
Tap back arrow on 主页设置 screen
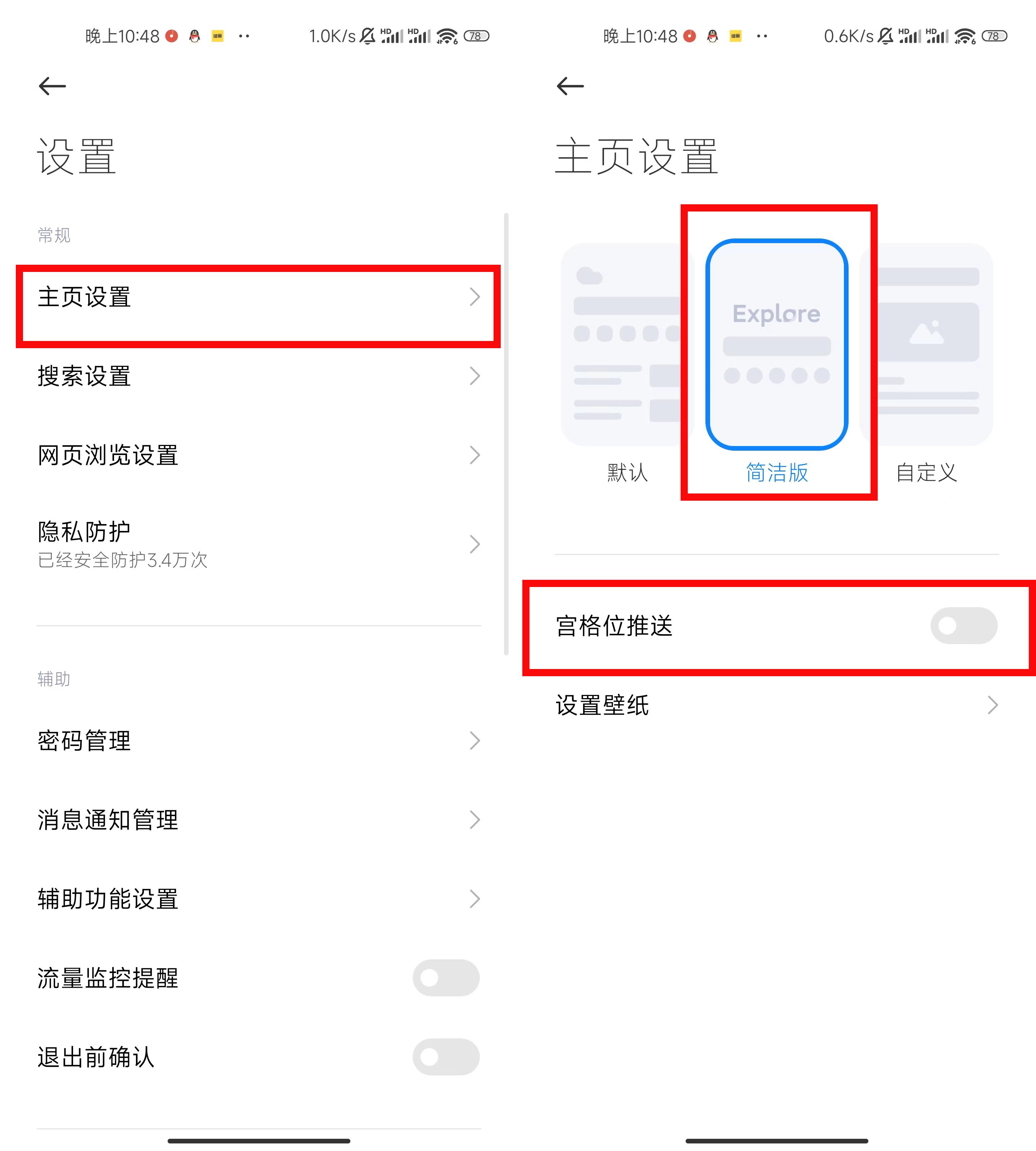571,86
